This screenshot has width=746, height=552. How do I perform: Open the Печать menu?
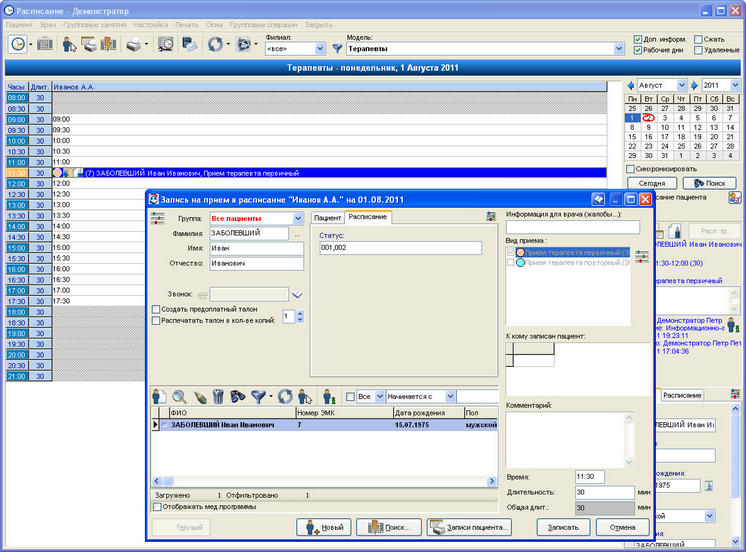(186, 25)
